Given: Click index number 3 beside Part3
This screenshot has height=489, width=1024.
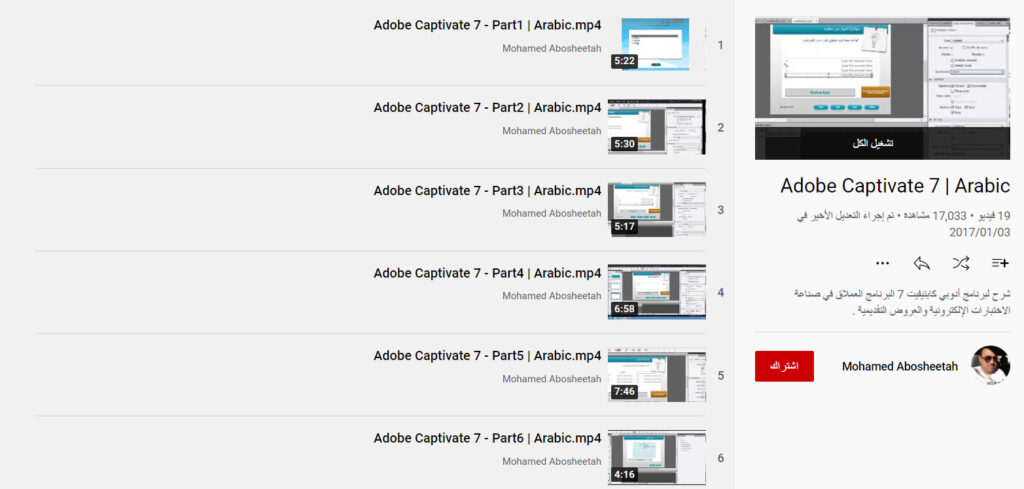Looking at the screenshot, I should (720, 210).
